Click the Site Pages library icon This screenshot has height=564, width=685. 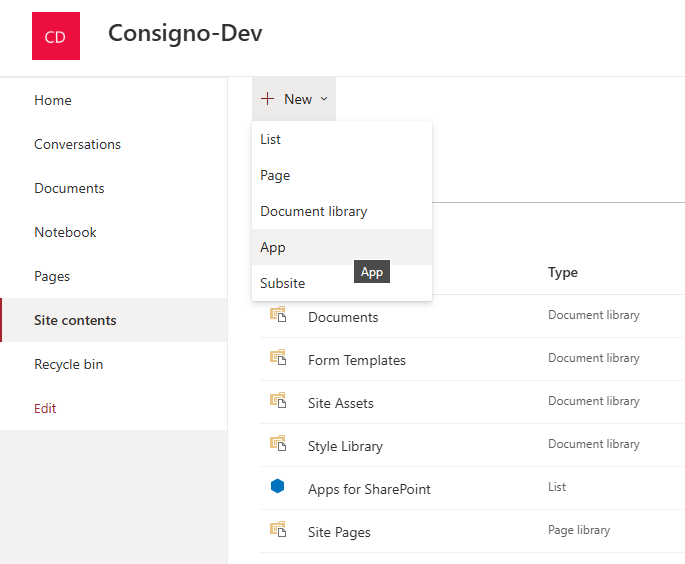click(x=278, y=529)
